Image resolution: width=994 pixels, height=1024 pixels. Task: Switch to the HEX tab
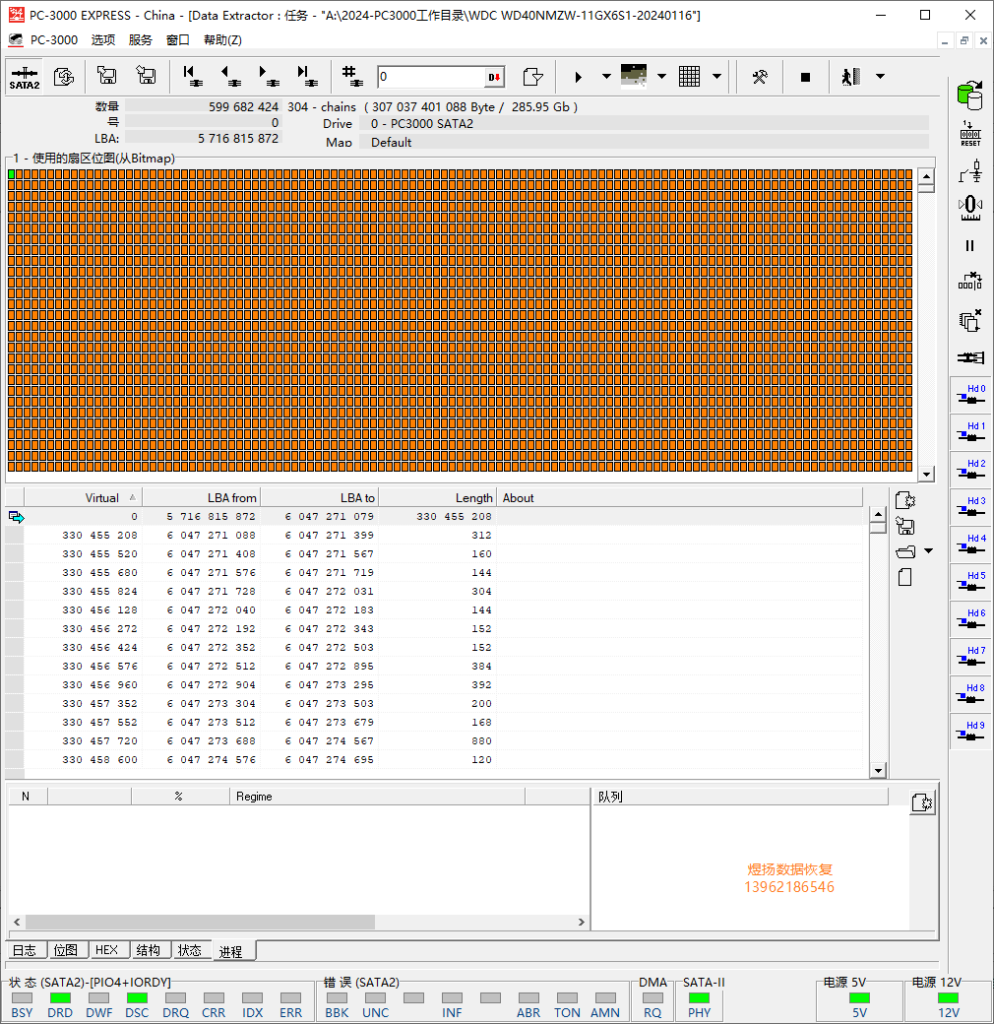pyautogui.click(x=106, y=950)
